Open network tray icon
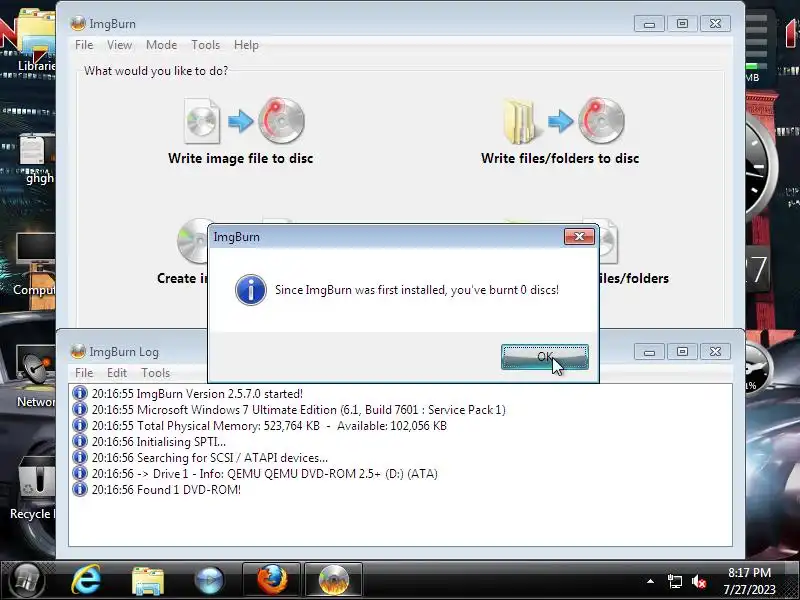 tap(674, 581)
